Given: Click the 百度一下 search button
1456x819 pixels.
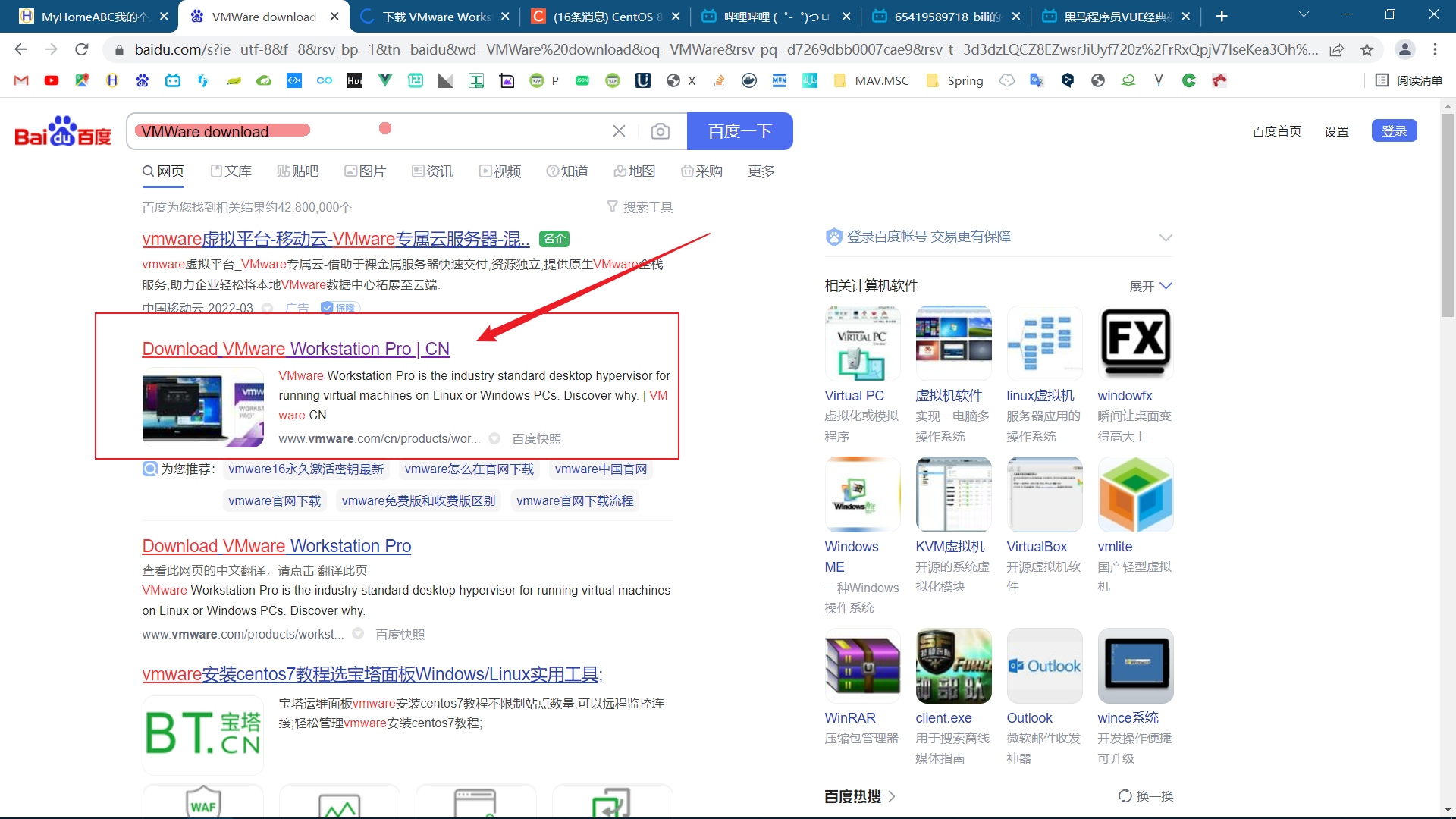Looking at the screenshot, I should [x=739, y=131].
